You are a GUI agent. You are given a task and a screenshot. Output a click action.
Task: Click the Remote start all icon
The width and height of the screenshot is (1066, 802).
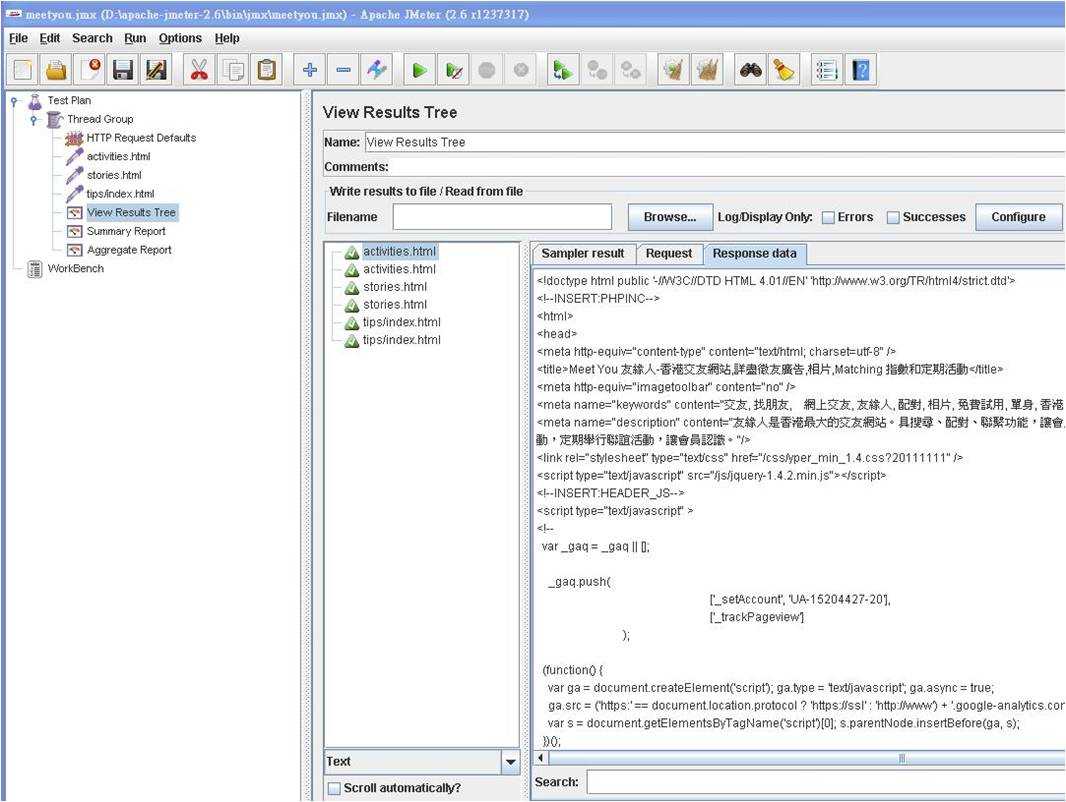[x=564, y=70]
